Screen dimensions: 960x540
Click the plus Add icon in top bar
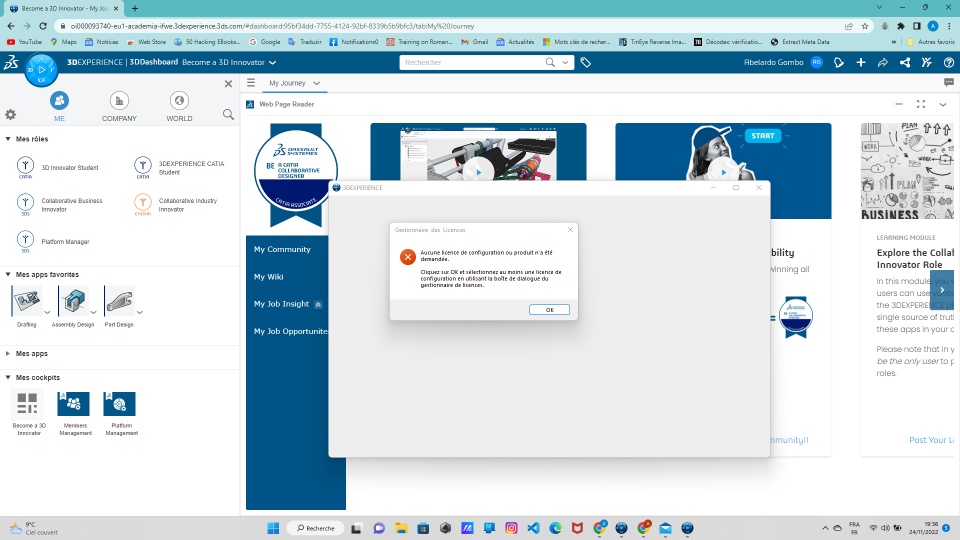[861, 62]
